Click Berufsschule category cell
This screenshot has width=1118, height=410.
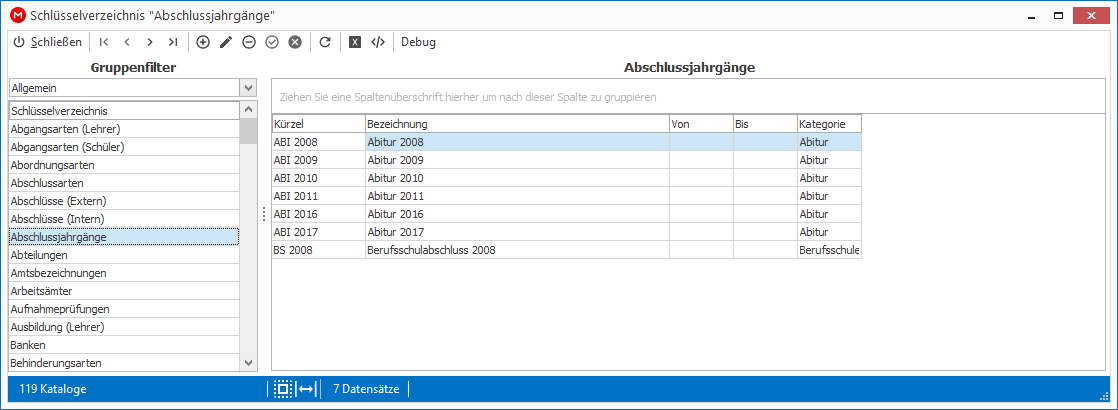(829, 250)
